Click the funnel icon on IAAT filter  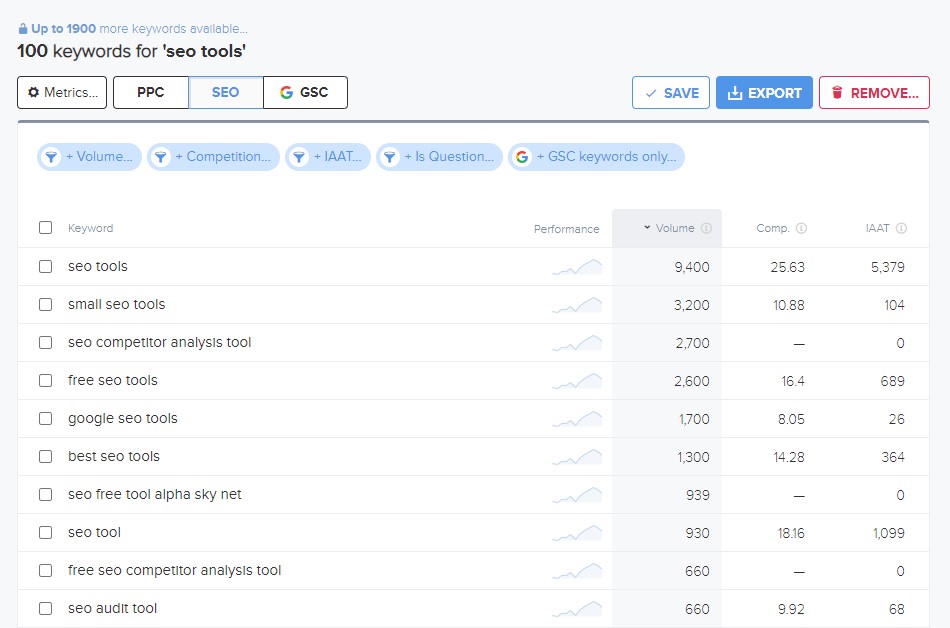point(299,157)
